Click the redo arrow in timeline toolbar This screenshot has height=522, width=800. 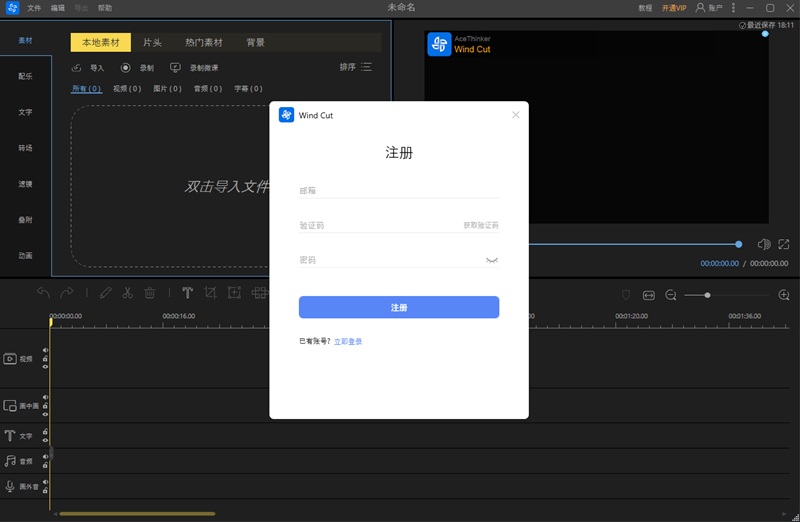(x=67, y=293)
